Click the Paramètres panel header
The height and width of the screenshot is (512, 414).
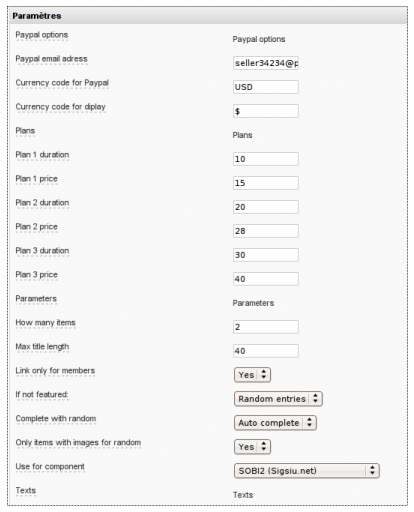207,16
